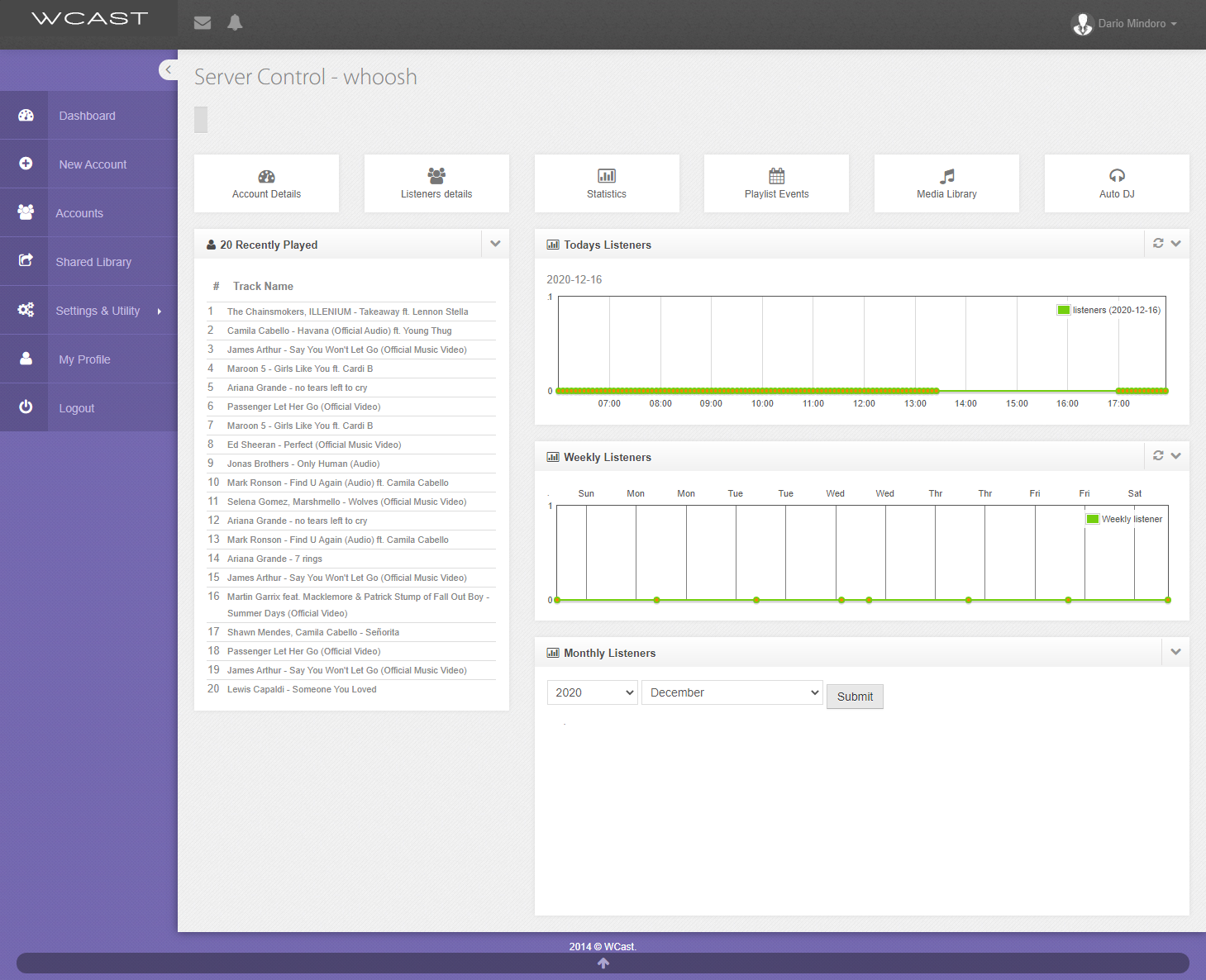Open the year 2020 dropdown
The image size is (1206, 980).
point(593,692)
